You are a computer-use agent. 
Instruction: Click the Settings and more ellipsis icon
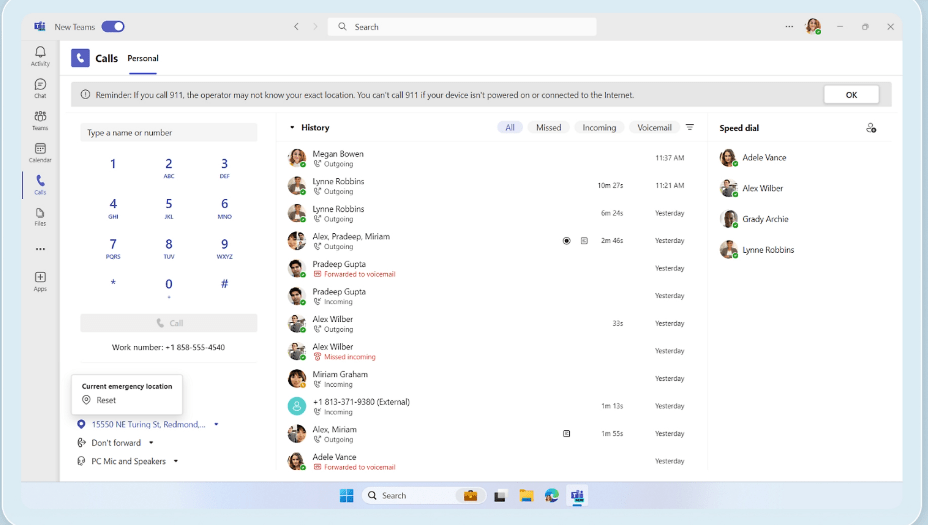789,27
